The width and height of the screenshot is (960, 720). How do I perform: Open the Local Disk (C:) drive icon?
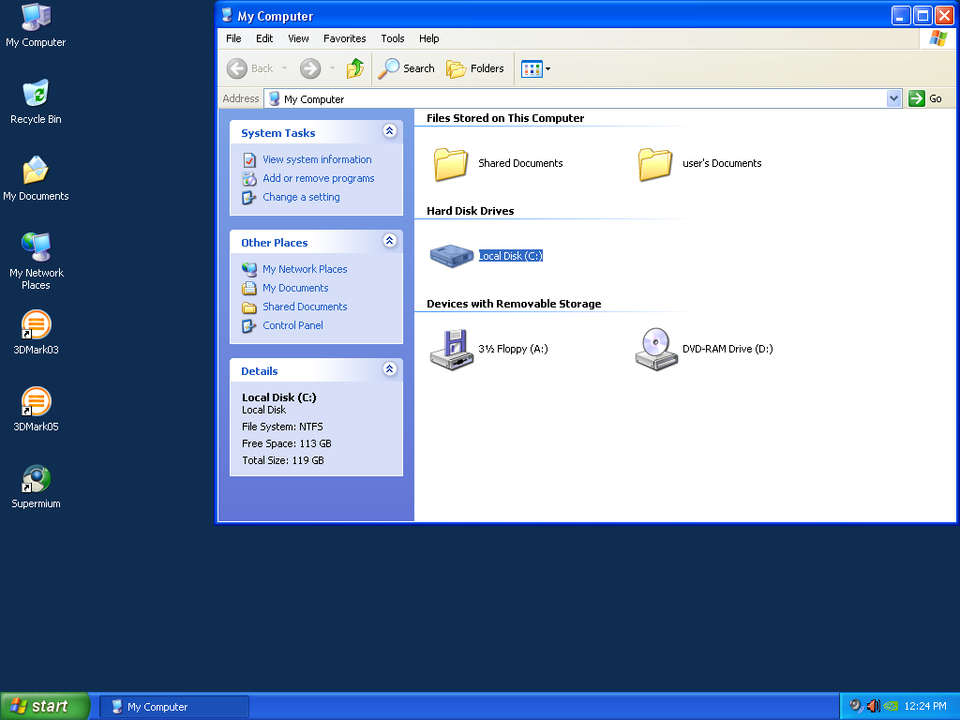pyautogui.click(x=452, y=256)
